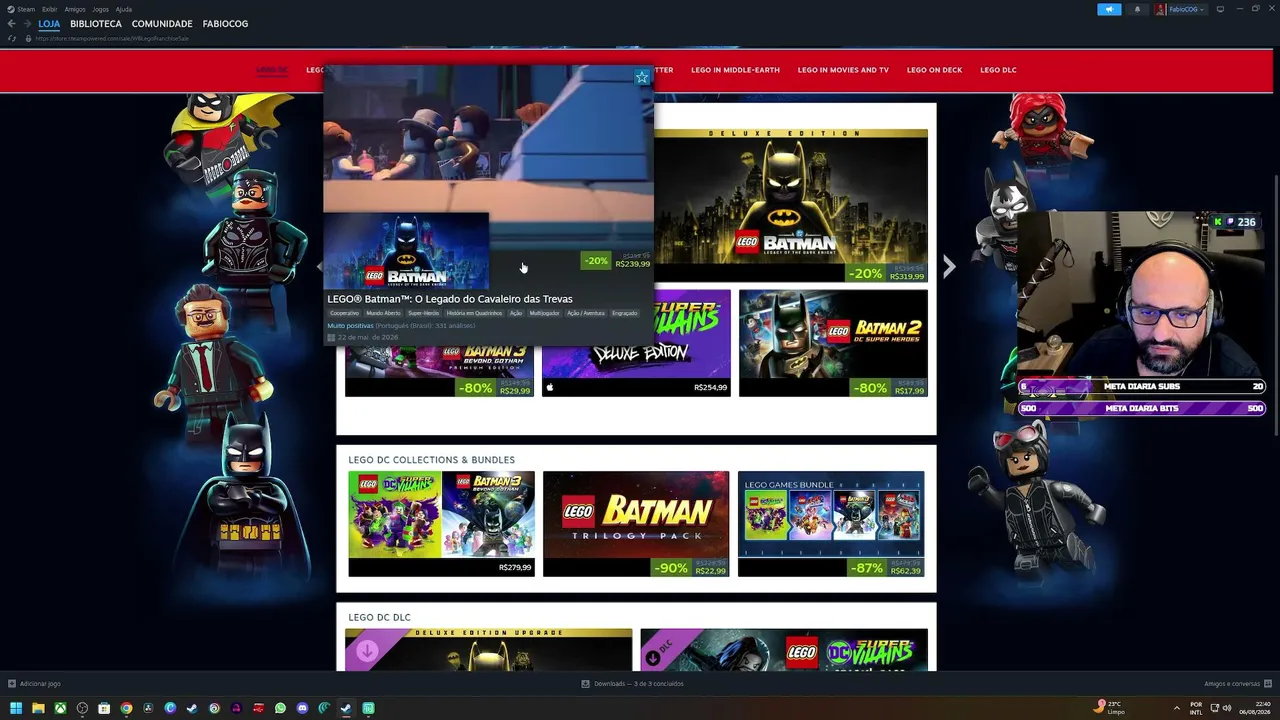Open WhatsApp from the taskbar

tap(280, 708)
